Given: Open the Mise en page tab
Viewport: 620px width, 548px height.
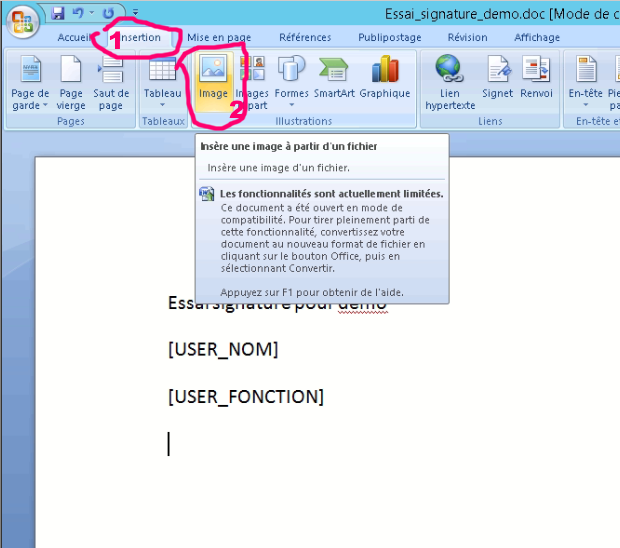Looking at the screenshot, I should point(219,37).
